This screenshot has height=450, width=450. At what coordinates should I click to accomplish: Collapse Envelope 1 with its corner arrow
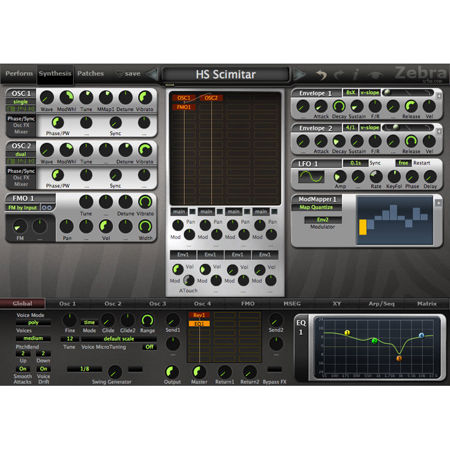pos(439,96)
